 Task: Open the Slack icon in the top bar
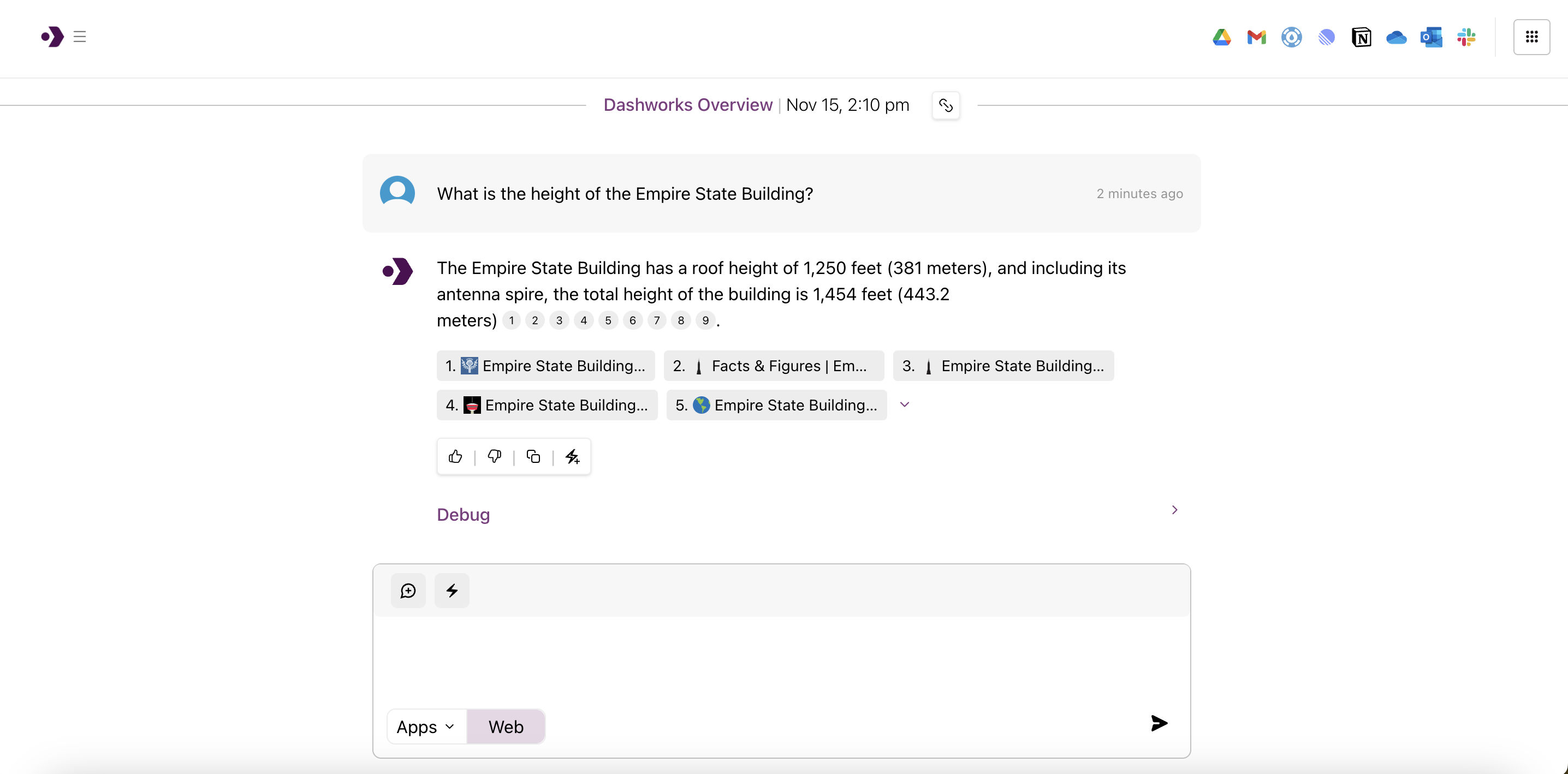coord(1466,37)
